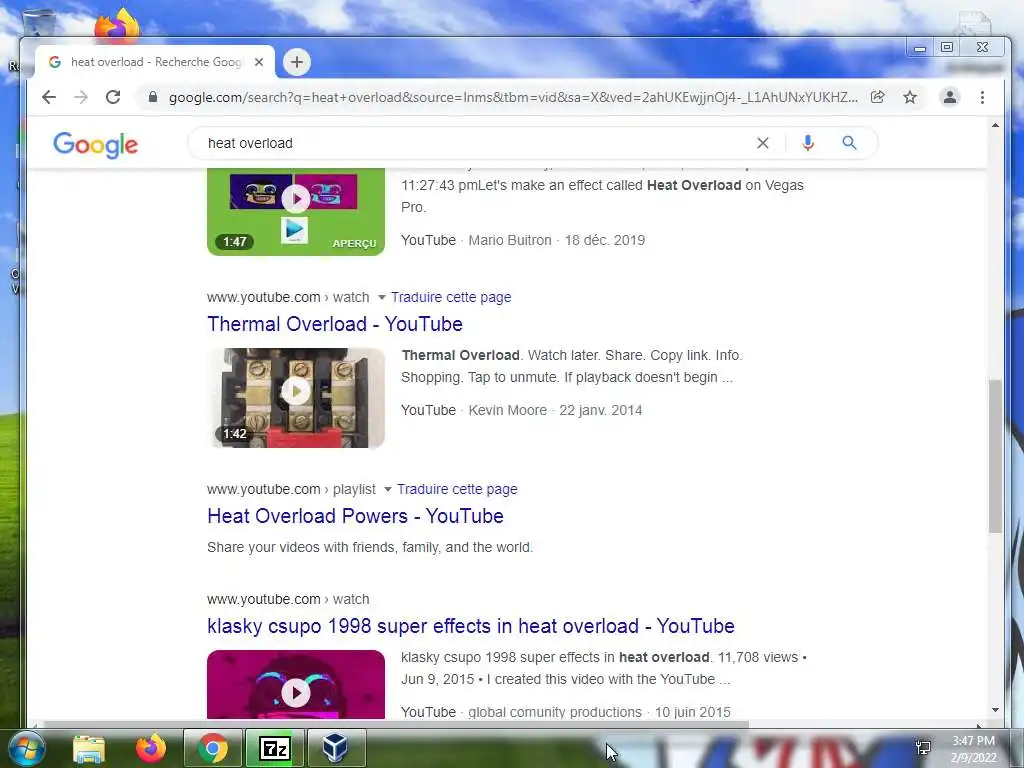Open a new tab with the plus button
Image resolution: width=1024 pixels, height=768 pixels.
pyautogui.click(x=297, y=62)
